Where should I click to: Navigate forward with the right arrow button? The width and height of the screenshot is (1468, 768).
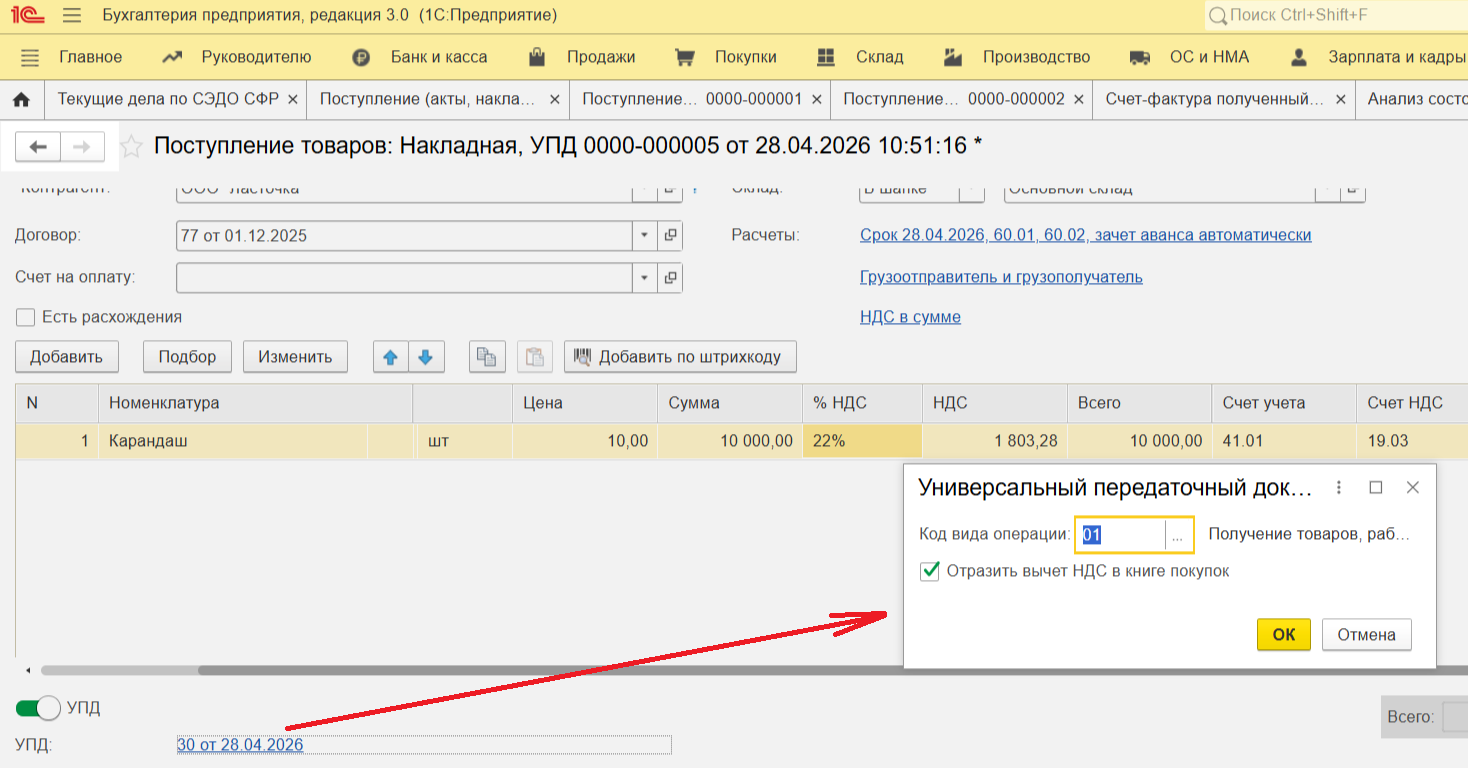coord(83,147)
